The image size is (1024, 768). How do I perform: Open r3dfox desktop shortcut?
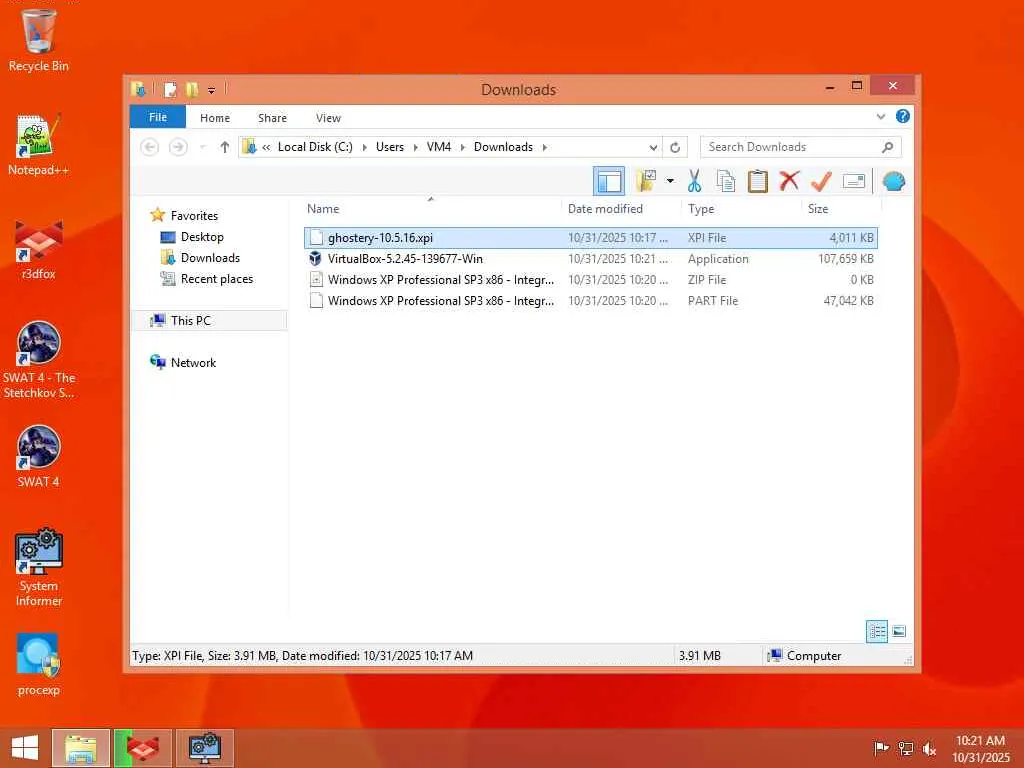(39, 249)
